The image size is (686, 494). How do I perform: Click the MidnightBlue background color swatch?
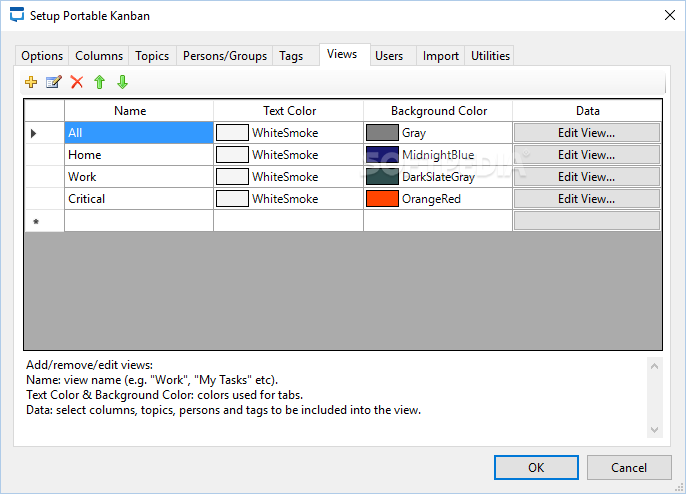point(382,154)
